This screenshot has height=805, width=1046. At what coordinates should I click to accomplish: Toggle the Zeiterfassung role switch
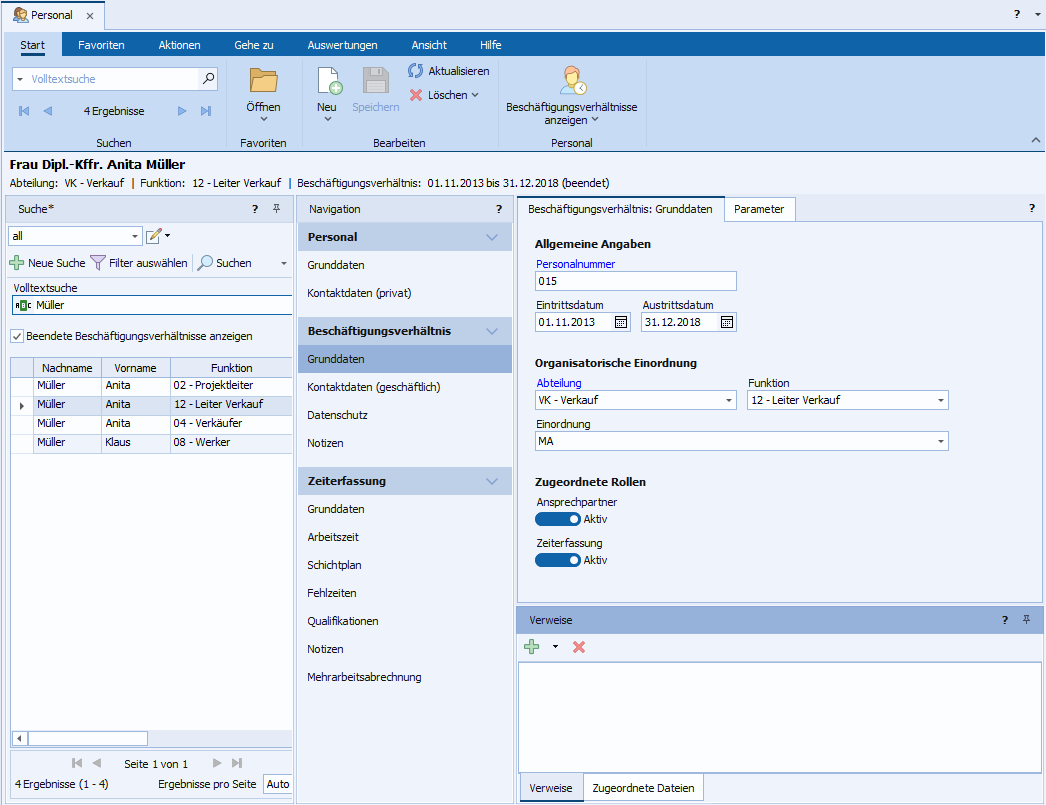click(558, 560)
